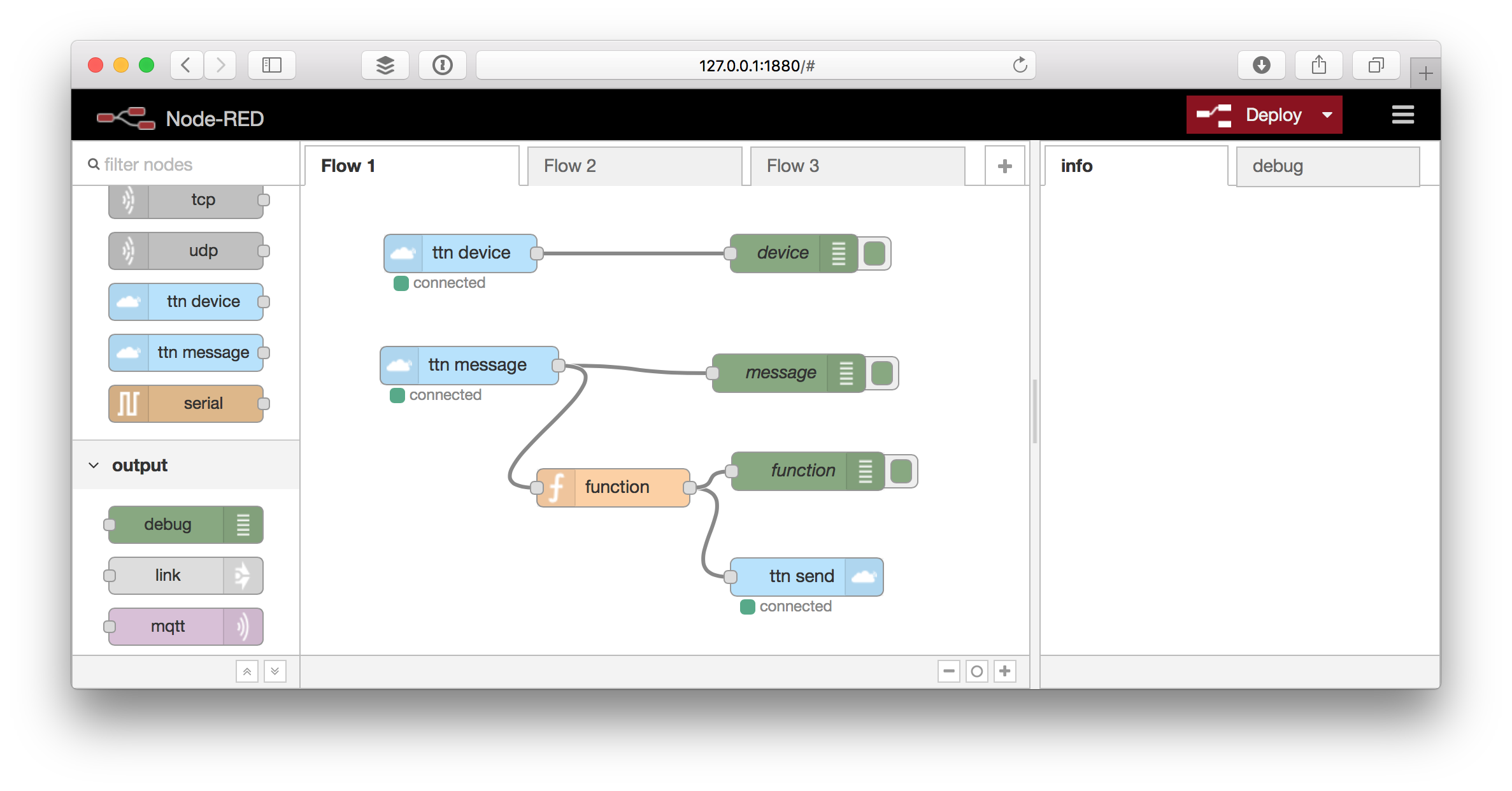Click the hamburger menu button

pos(1400,114)
